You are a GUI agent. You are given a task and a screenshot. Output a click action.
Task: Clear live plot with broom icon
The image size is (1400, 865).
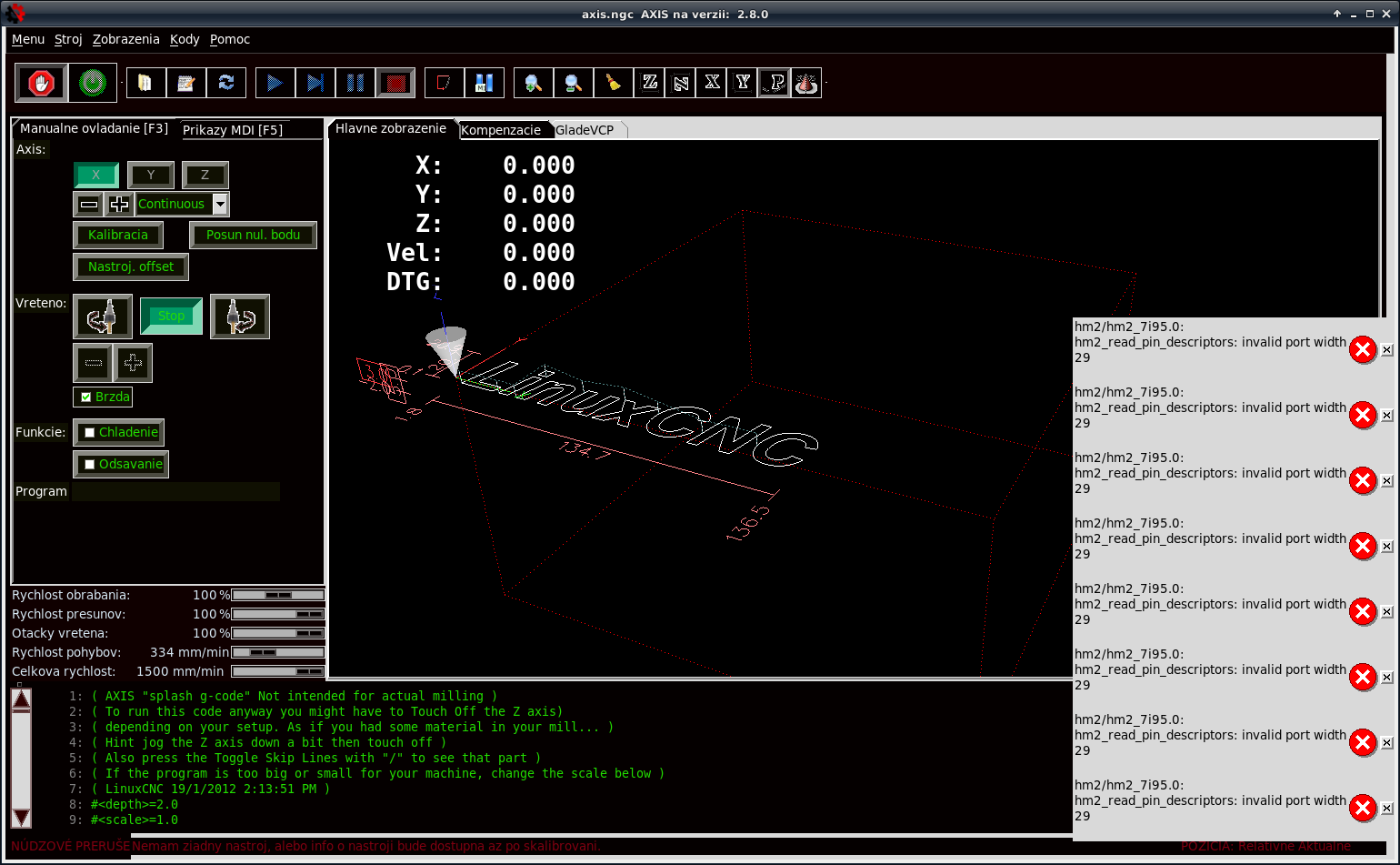point(613,83)
